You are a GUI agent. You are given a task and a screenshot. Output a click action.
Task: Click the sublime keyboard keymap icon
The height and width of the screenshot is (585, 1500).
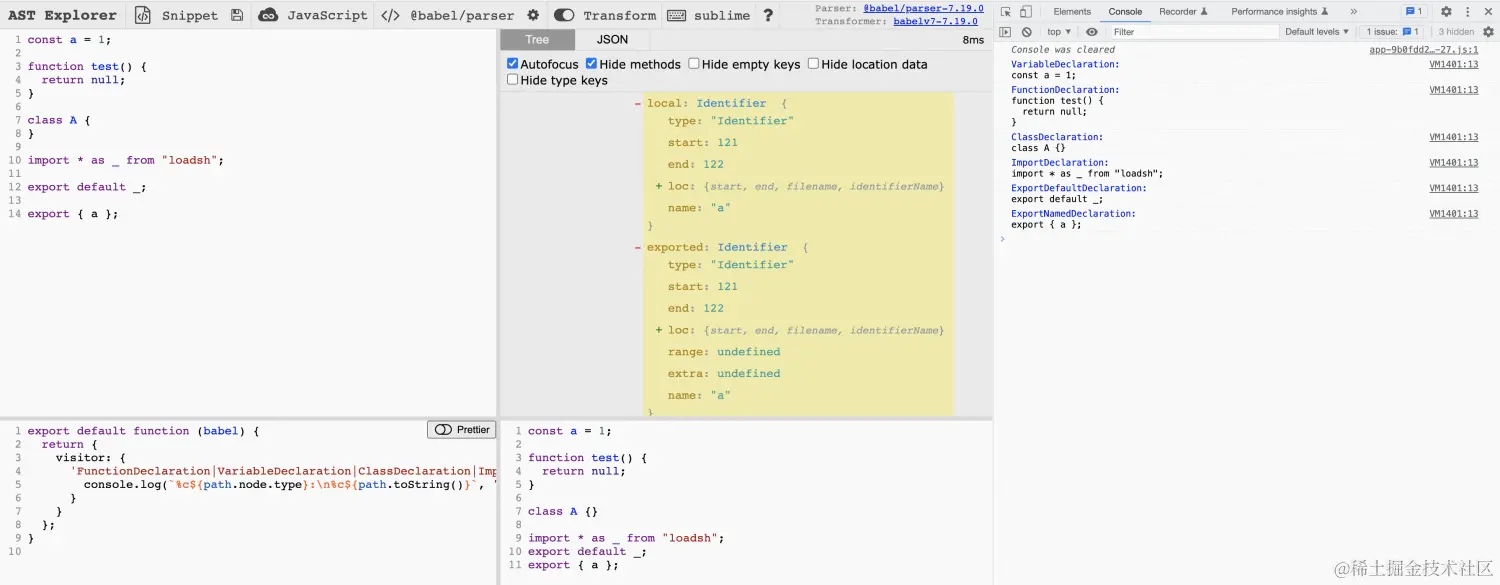click(x=676, y=15)
